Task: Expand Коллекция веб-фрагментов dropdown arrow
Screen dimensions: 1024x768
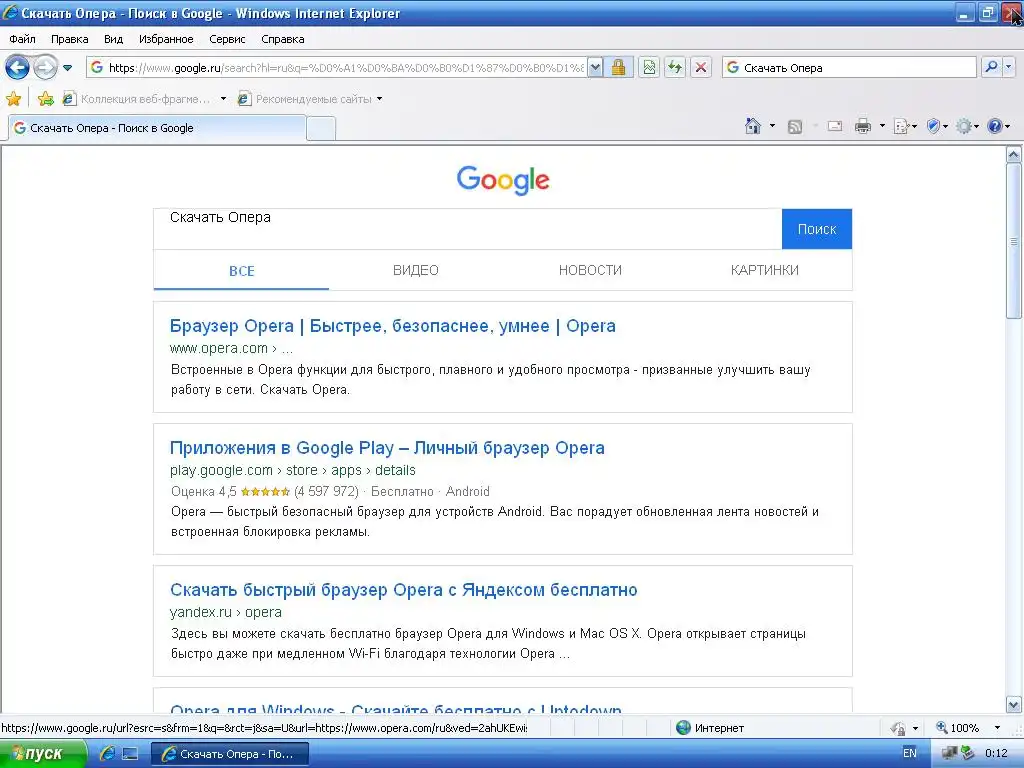Action: 223,99
